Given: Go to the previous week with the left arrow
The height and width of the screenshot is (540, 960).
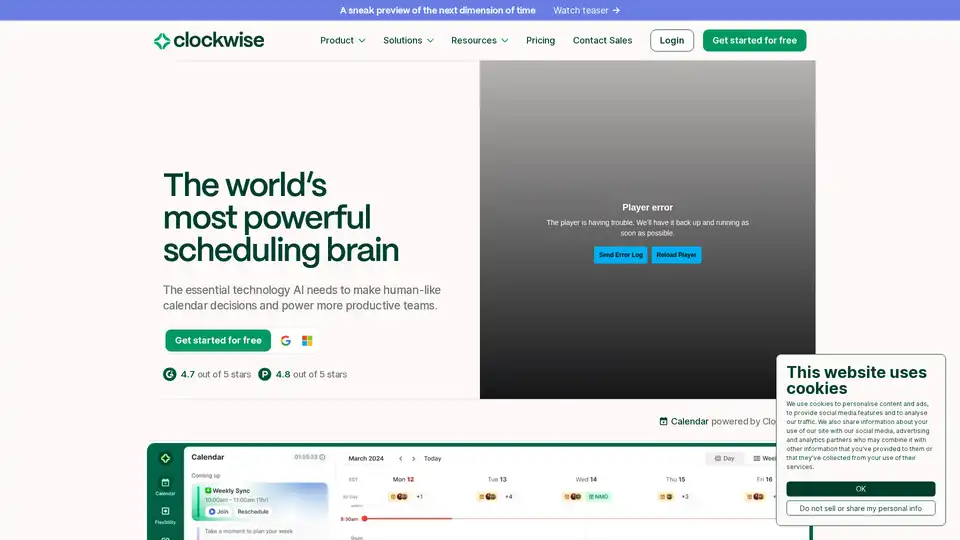Looking at the screenshot, I should click(x=401, y=459).
